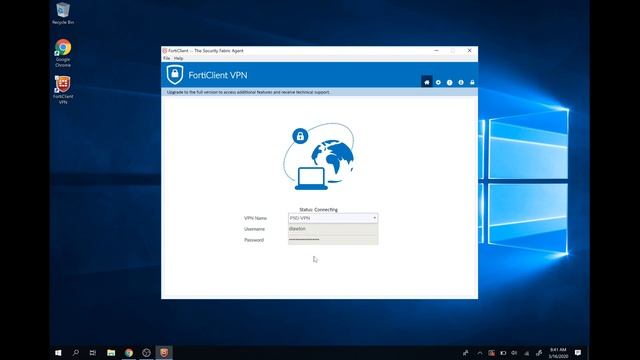The image size is (640, 360).
Task: Open the File menu
Action: [x=167, y=58]
